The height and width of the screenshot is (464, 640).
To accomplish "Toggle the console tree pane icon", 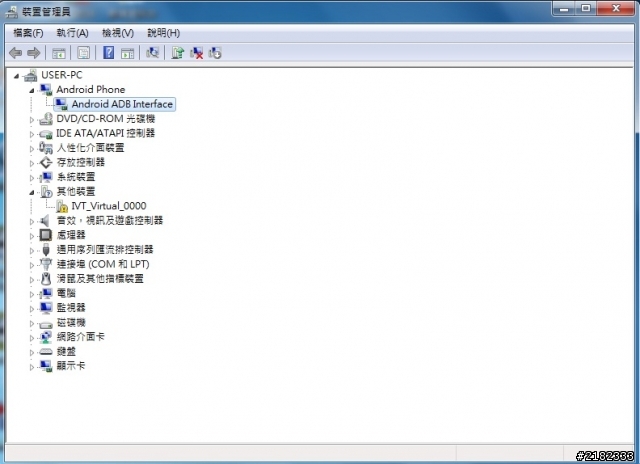I will [59, 53].
